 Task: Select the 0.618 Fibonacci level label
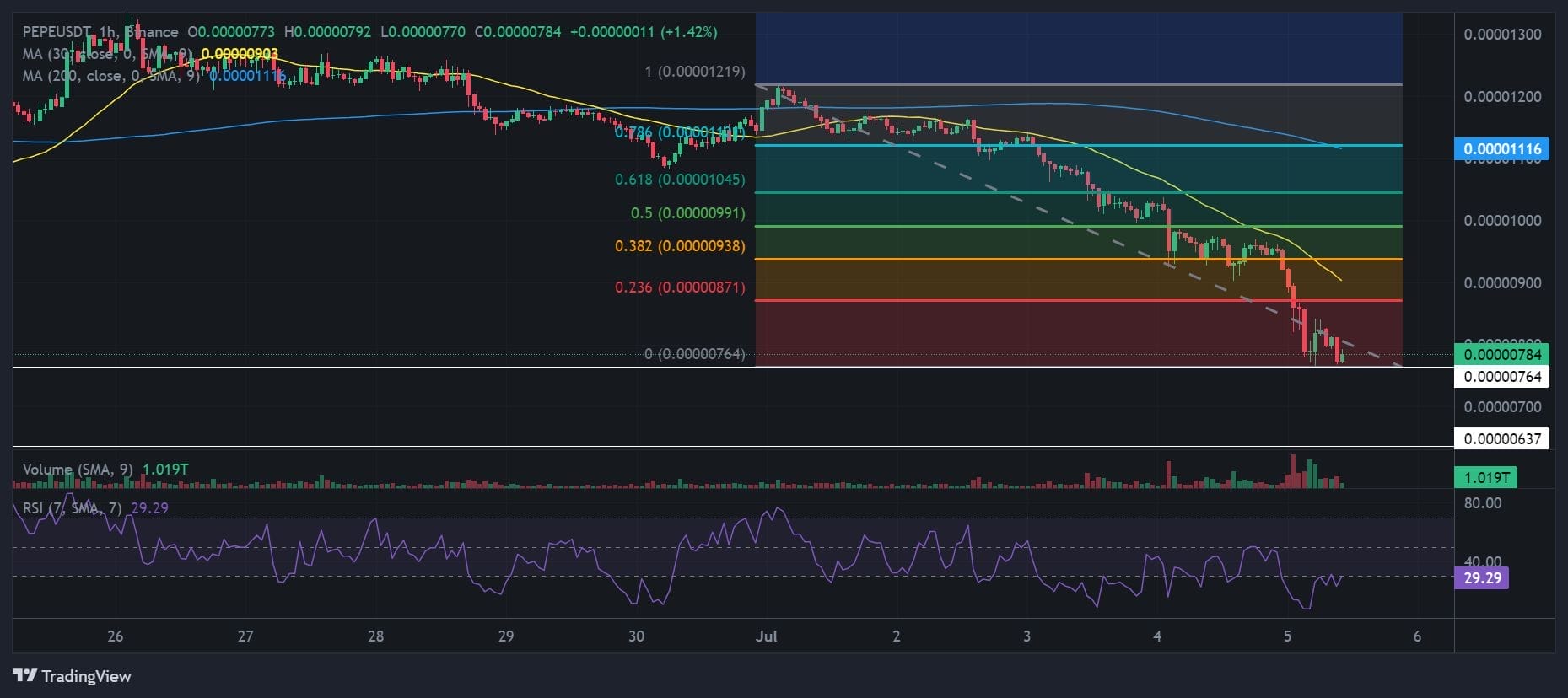coord(680,180)
